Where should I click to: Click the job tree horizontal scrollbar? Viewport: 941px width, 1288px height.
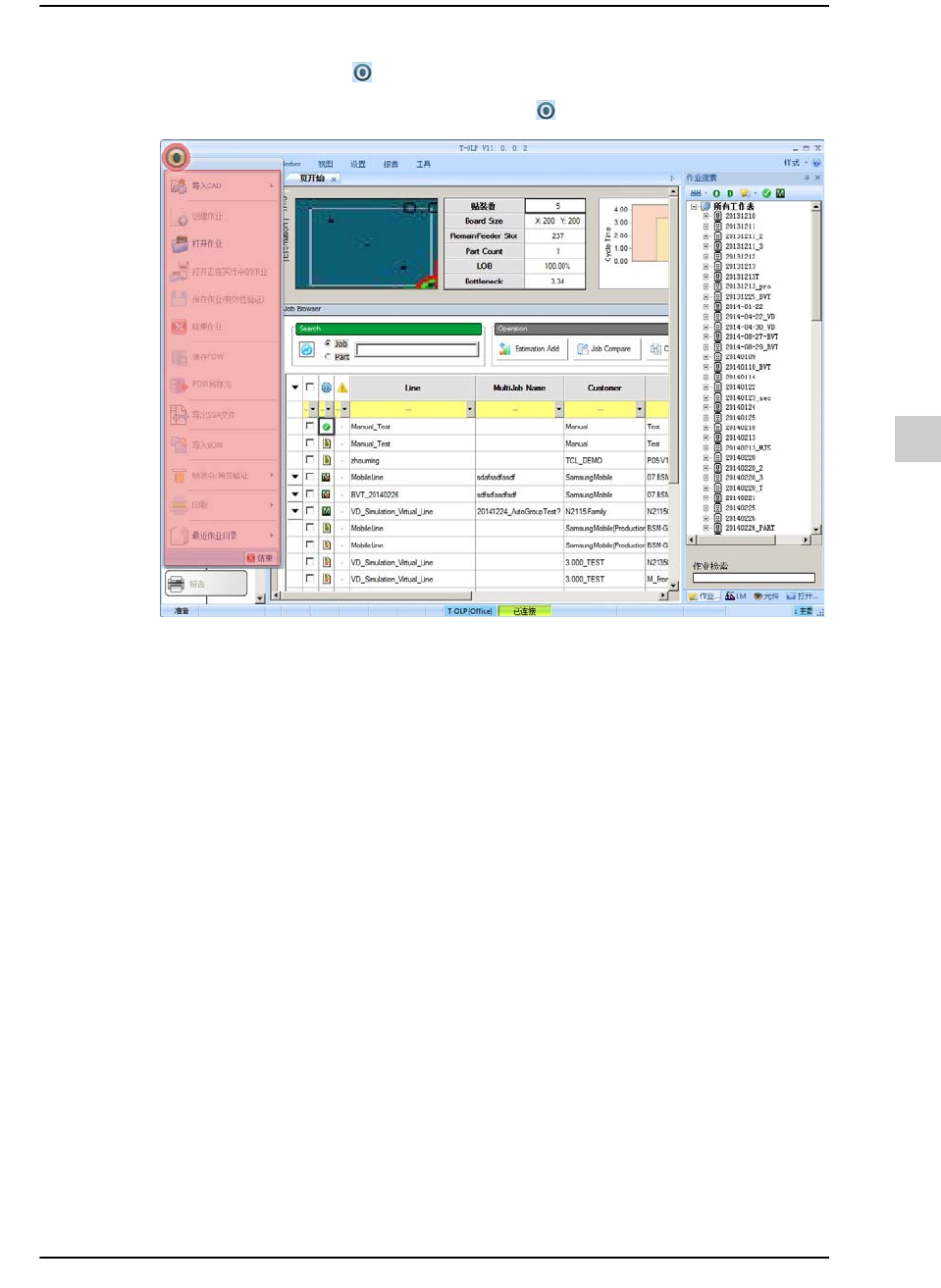749,540
